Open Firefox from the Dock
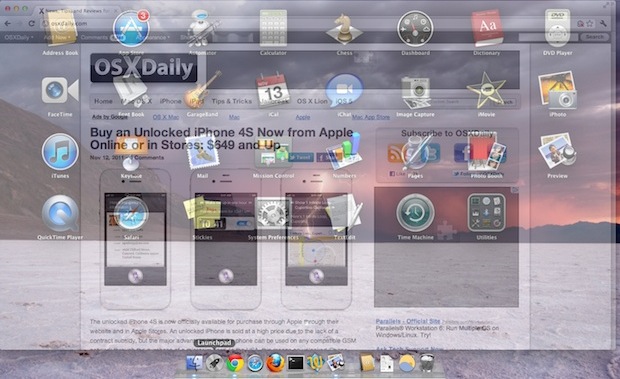 (x=275, y=362)
